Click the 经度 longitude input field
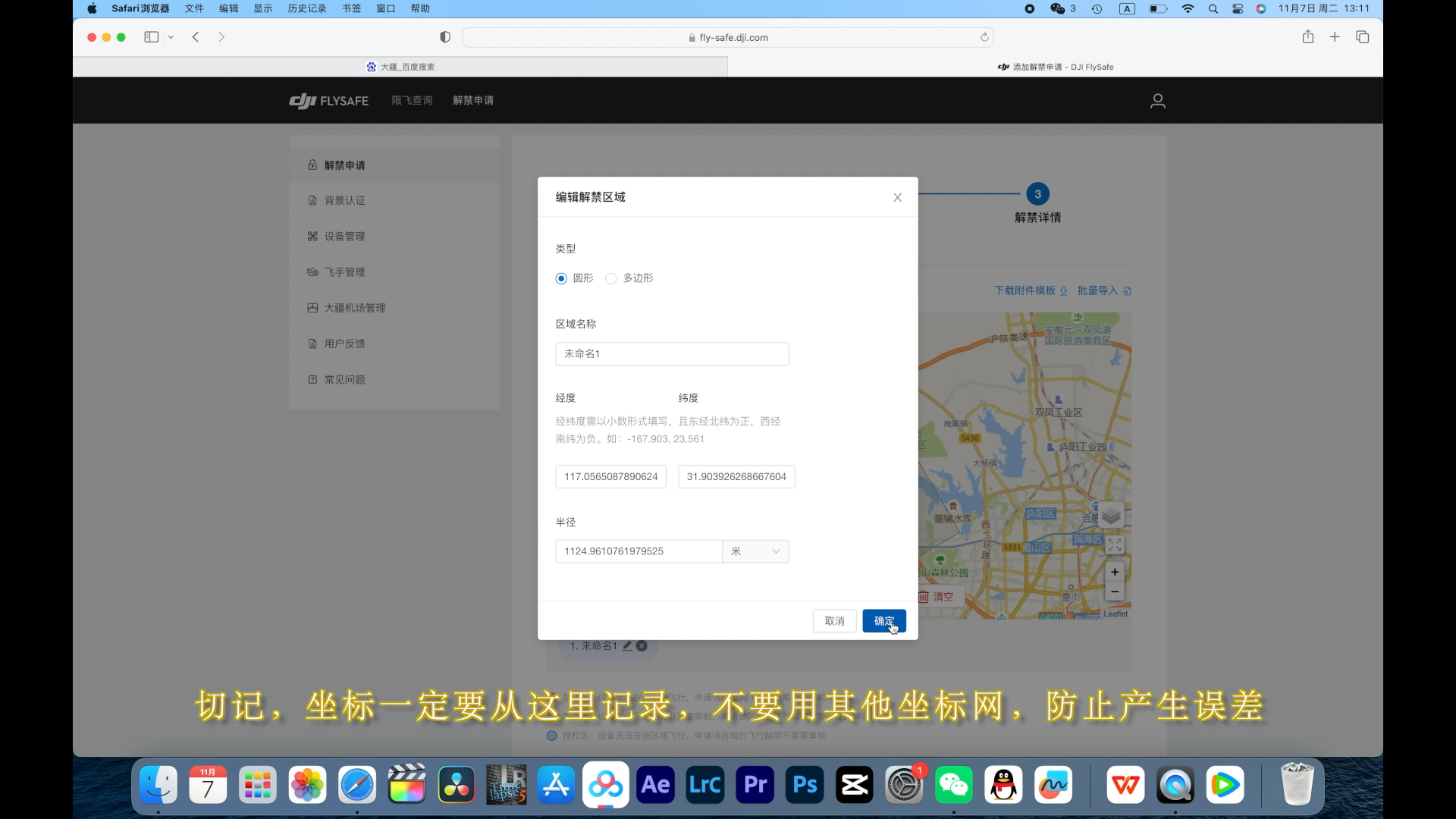1456x819 pixels. click(610, 476)
